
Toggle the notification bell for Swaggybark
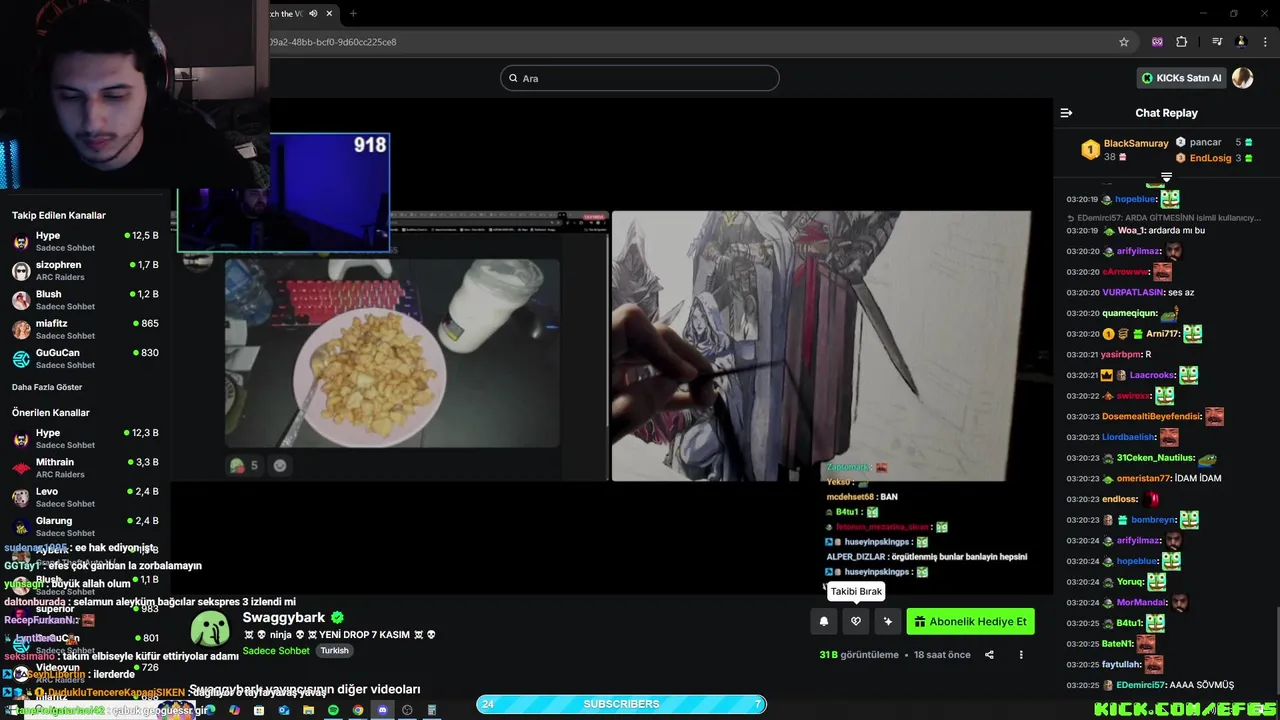[824, 622]
